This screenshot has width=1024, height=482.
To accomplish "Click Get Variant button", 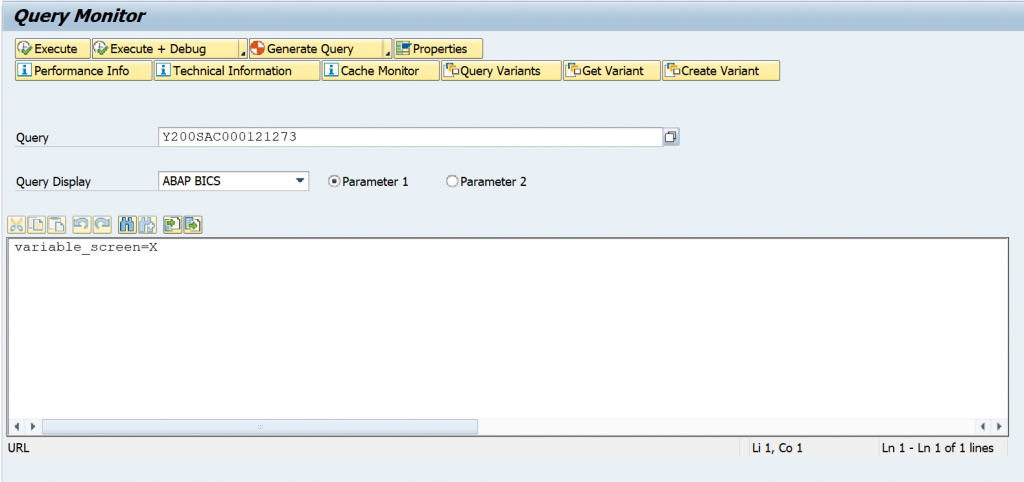I will tap(612, 71).
